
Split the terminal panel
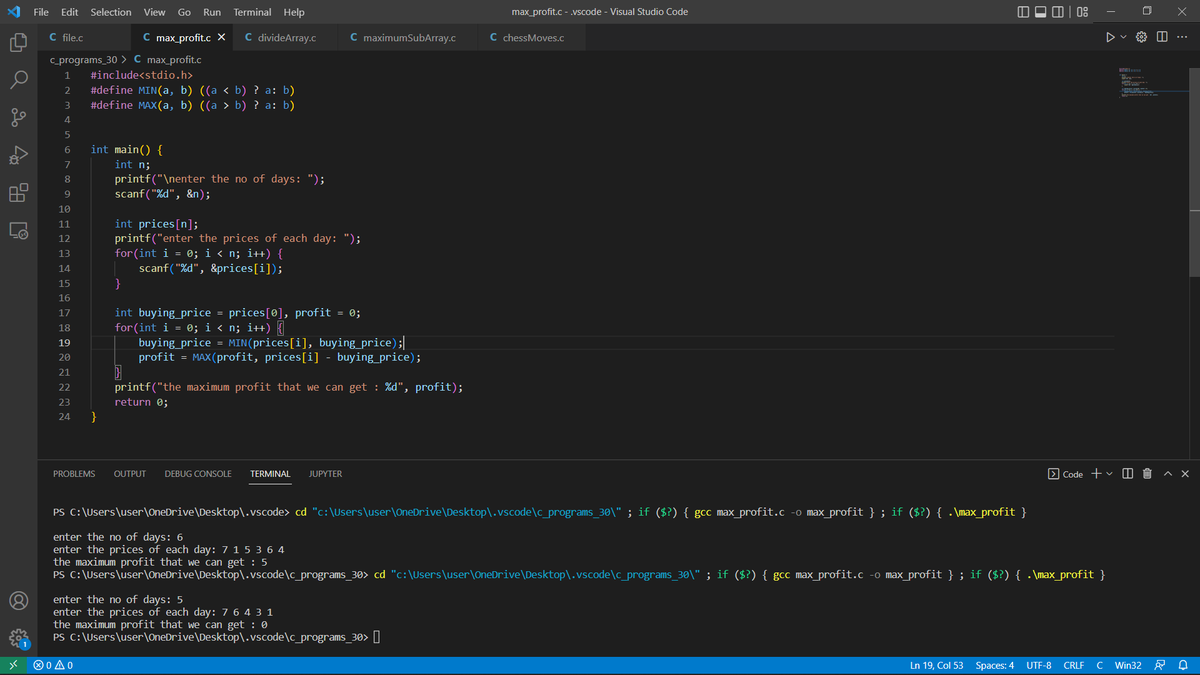1128,474
